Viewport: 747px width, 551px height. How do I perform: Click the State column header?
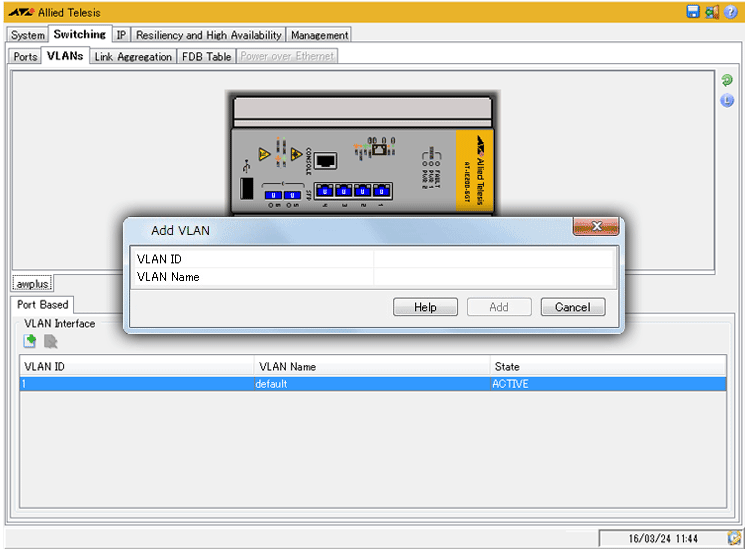click(608, 366)
